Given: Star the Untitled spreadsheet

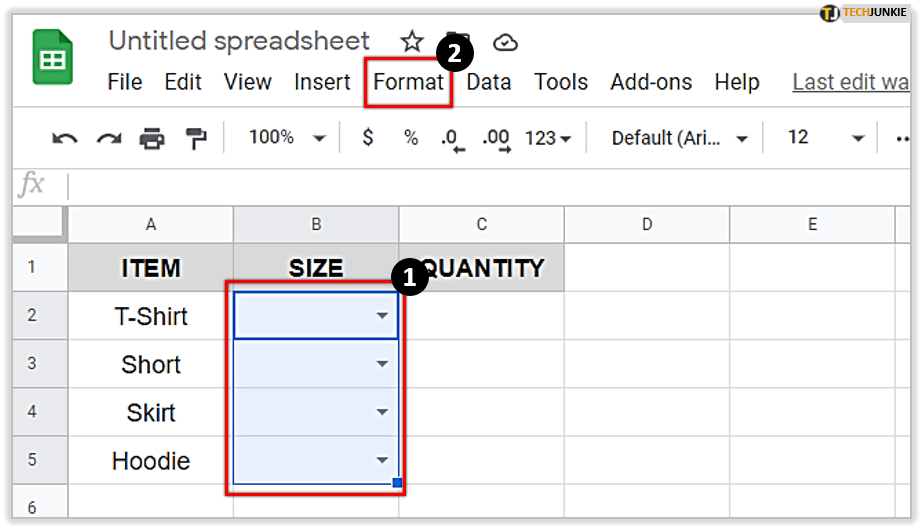Looking at the screenshot, I should pos(412,42).
